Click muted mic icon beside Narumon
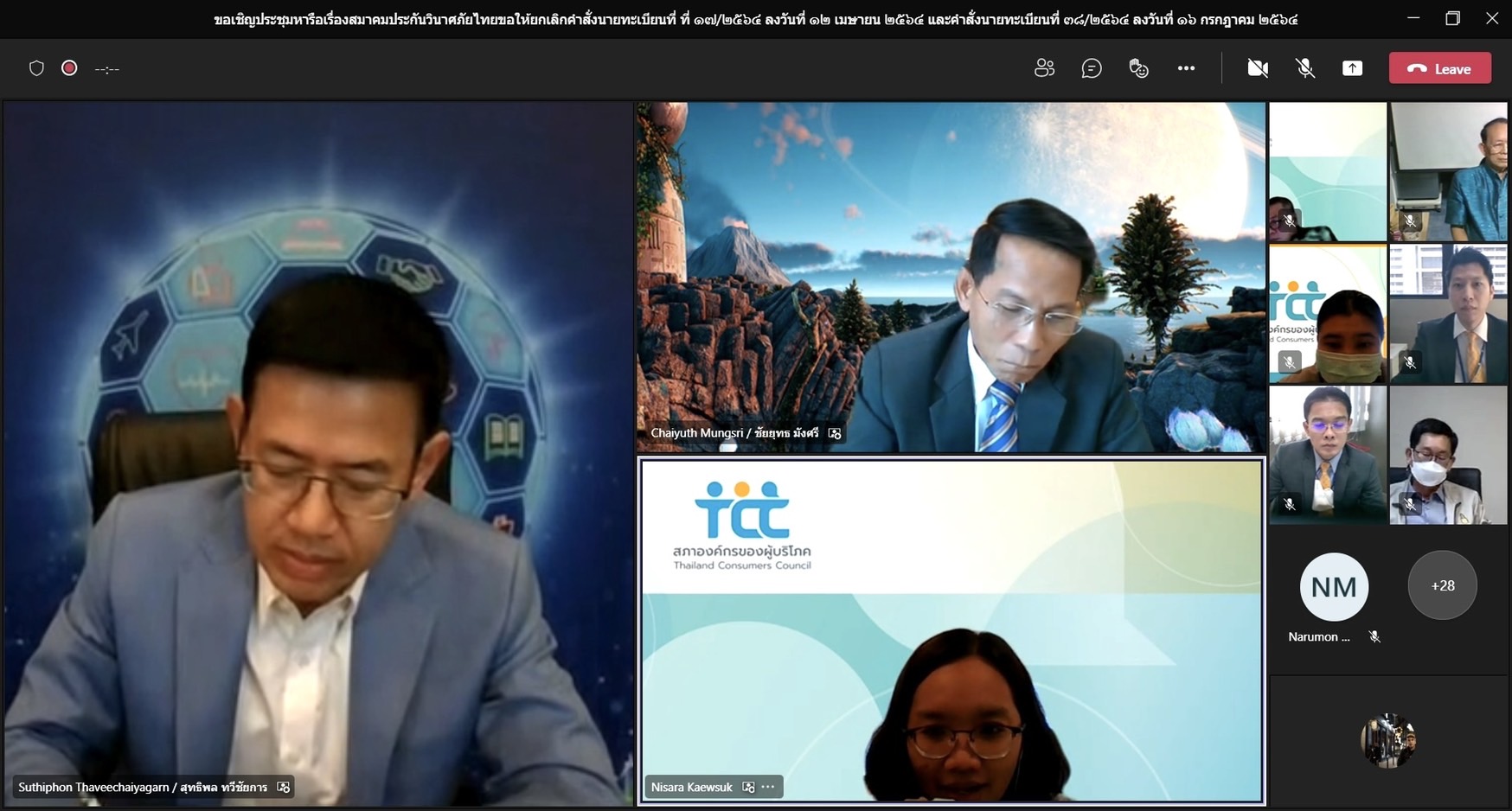1512x811 pixels. click(x=1374, y=637)
